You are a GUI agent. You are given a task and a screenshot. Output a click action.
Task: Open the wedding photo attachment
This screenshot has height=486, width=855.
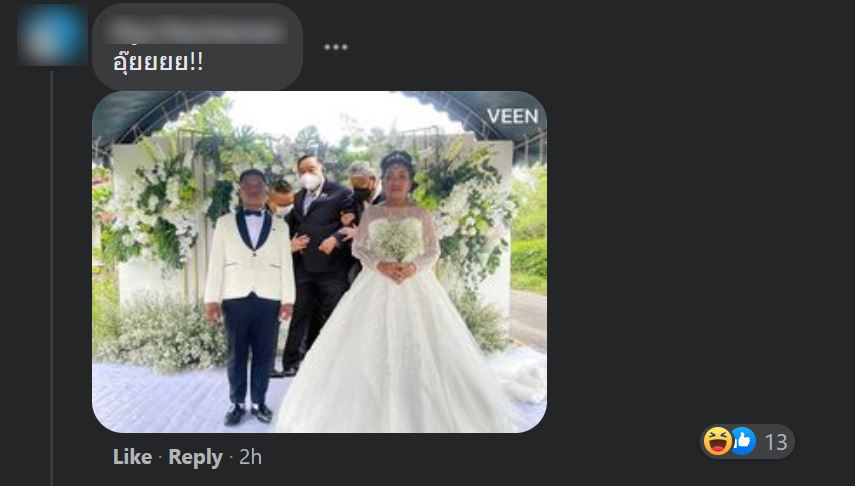point(319,261)
